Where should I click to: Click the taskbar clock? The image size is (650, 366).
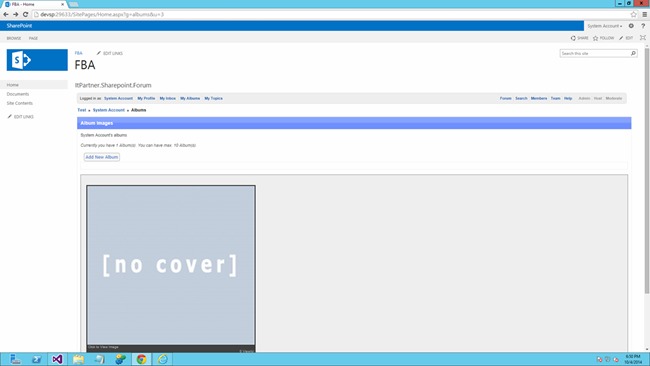click(633, 359)
